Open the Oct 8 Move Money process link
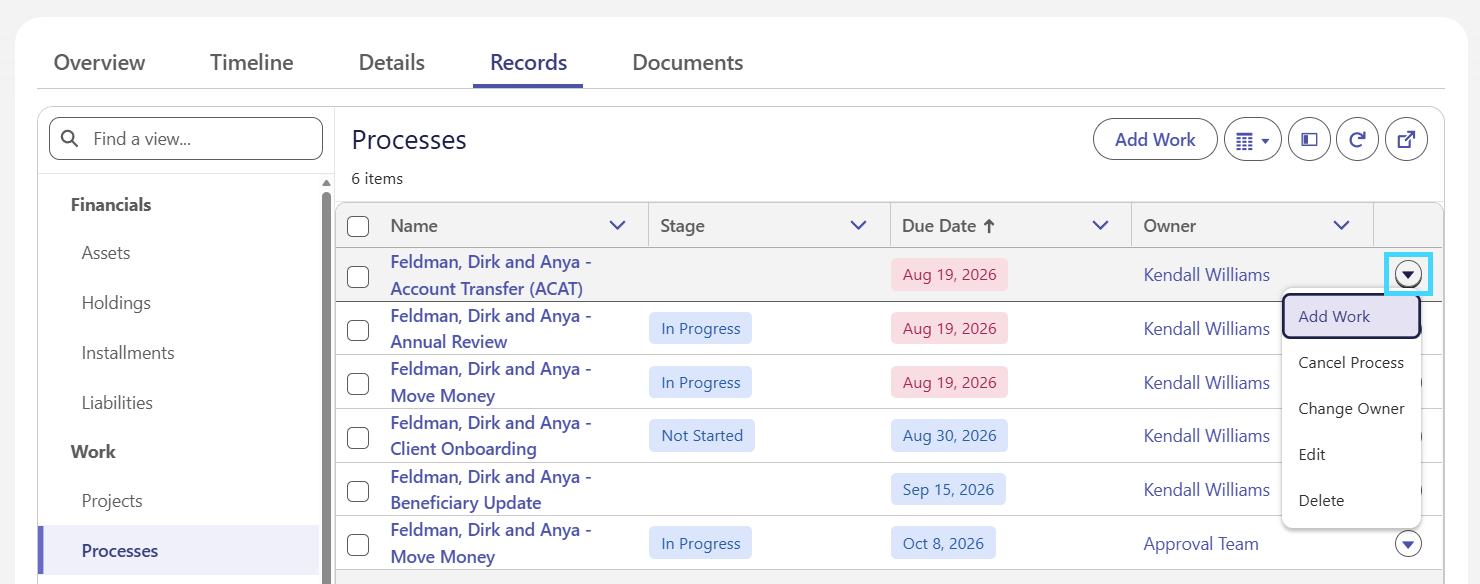Screen dimensions: 1480x584 [x=491, y=543]
